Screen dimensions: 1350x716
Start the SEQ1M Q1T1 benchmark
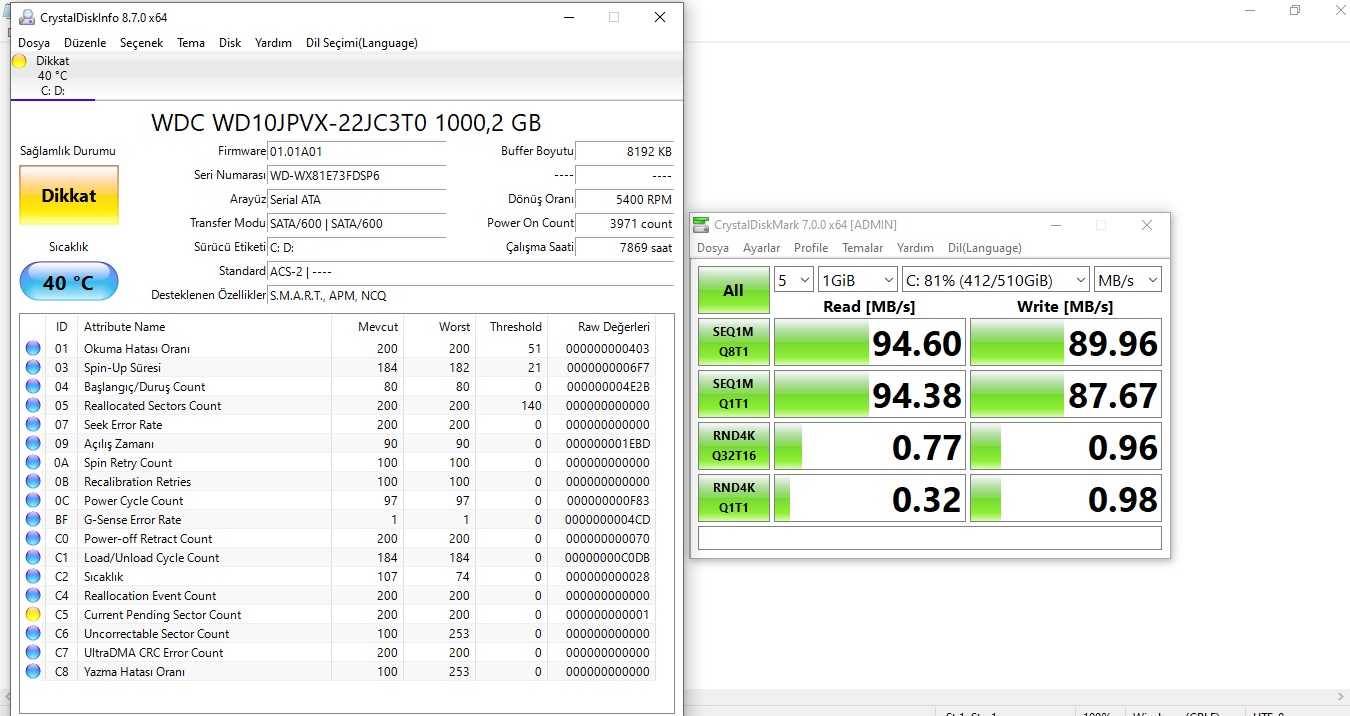(x=734, y=394)
